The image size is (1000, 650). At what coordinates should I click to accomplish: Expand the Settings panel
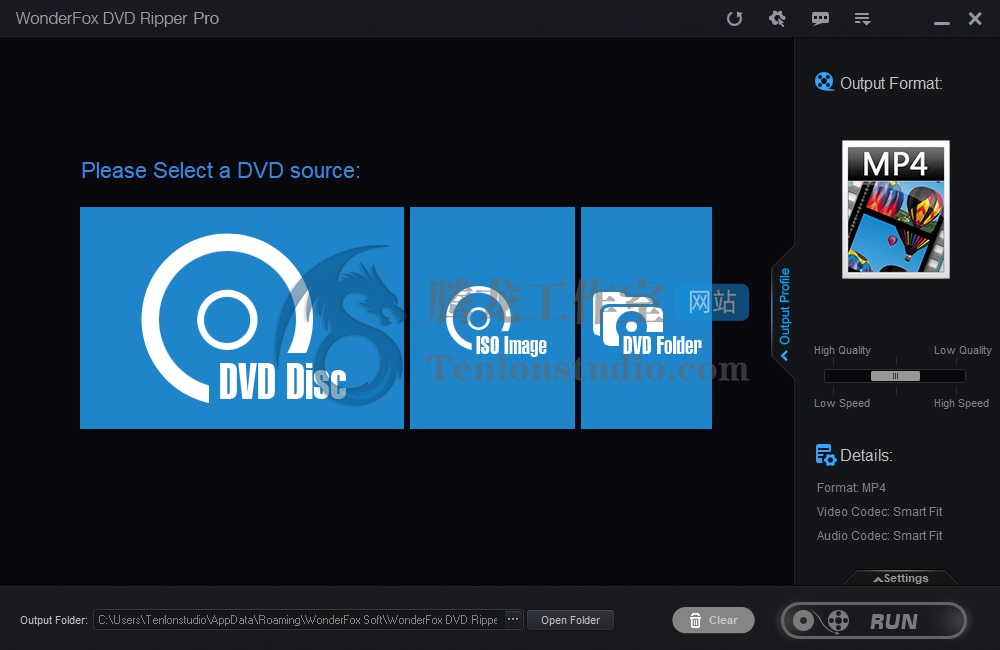pos(901,578)
